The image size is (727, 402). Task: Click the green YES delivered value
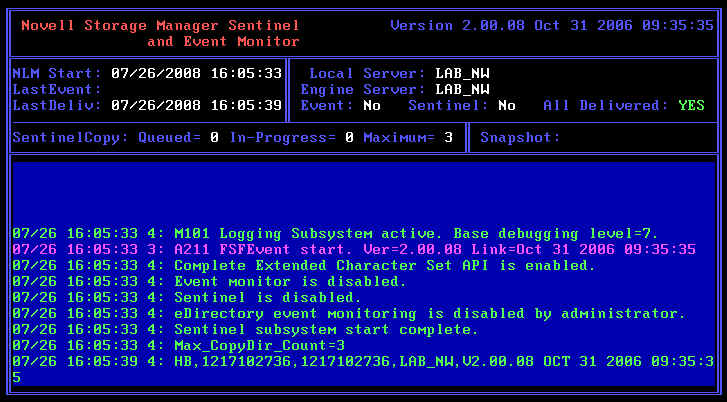[691, 105]
